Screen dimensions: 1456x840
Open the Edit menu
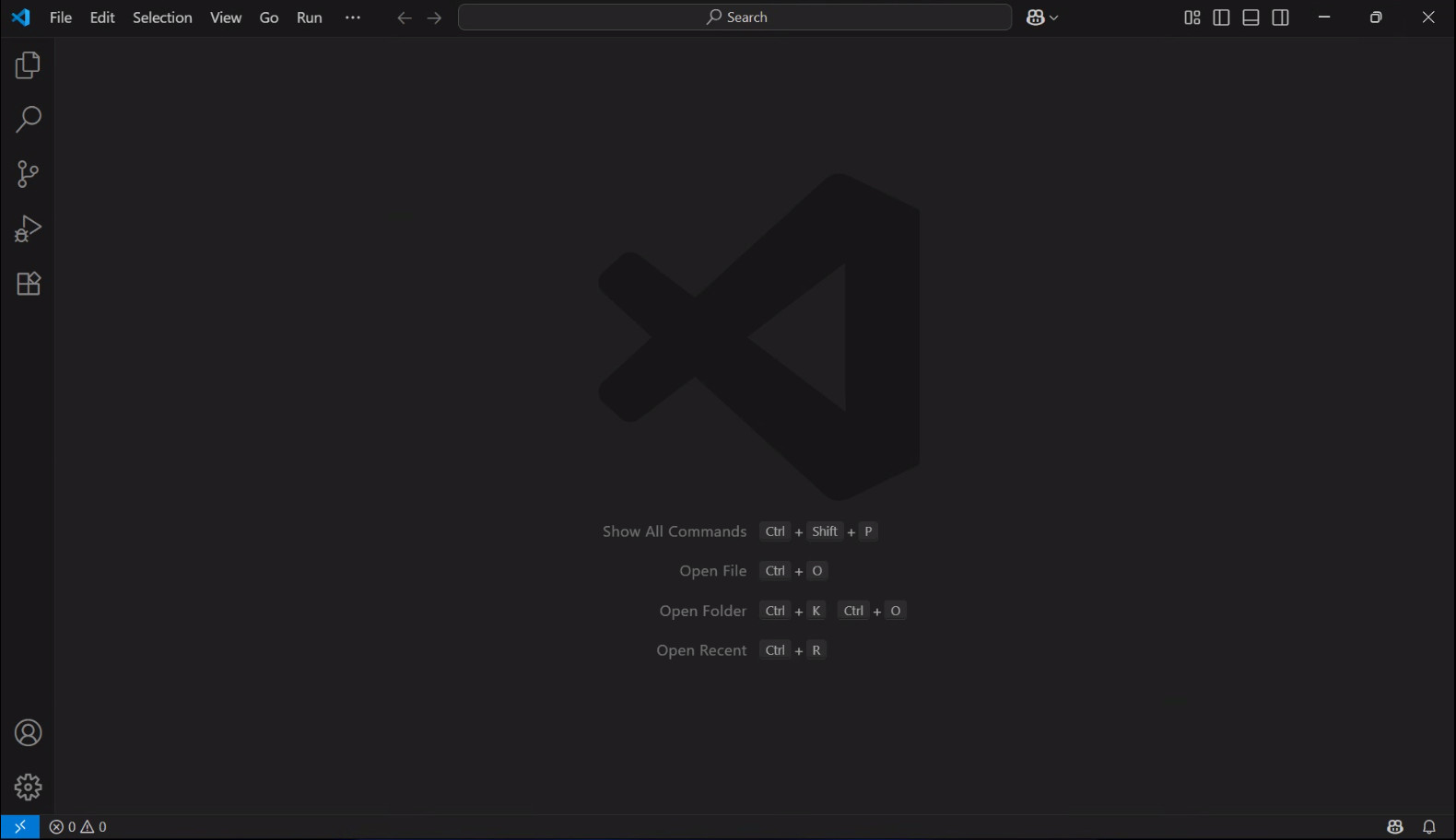coord(102,17)
